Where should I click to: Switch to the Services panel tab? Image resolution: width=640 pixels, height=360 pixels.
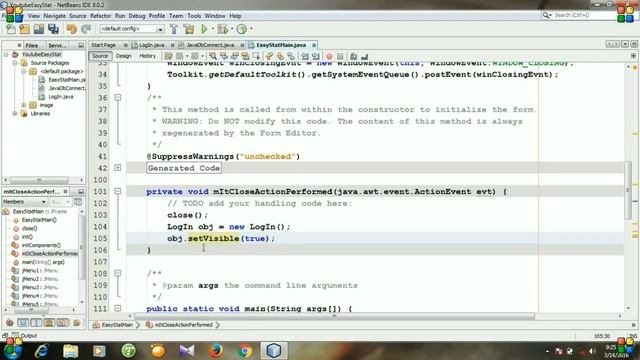click(58, 45)
